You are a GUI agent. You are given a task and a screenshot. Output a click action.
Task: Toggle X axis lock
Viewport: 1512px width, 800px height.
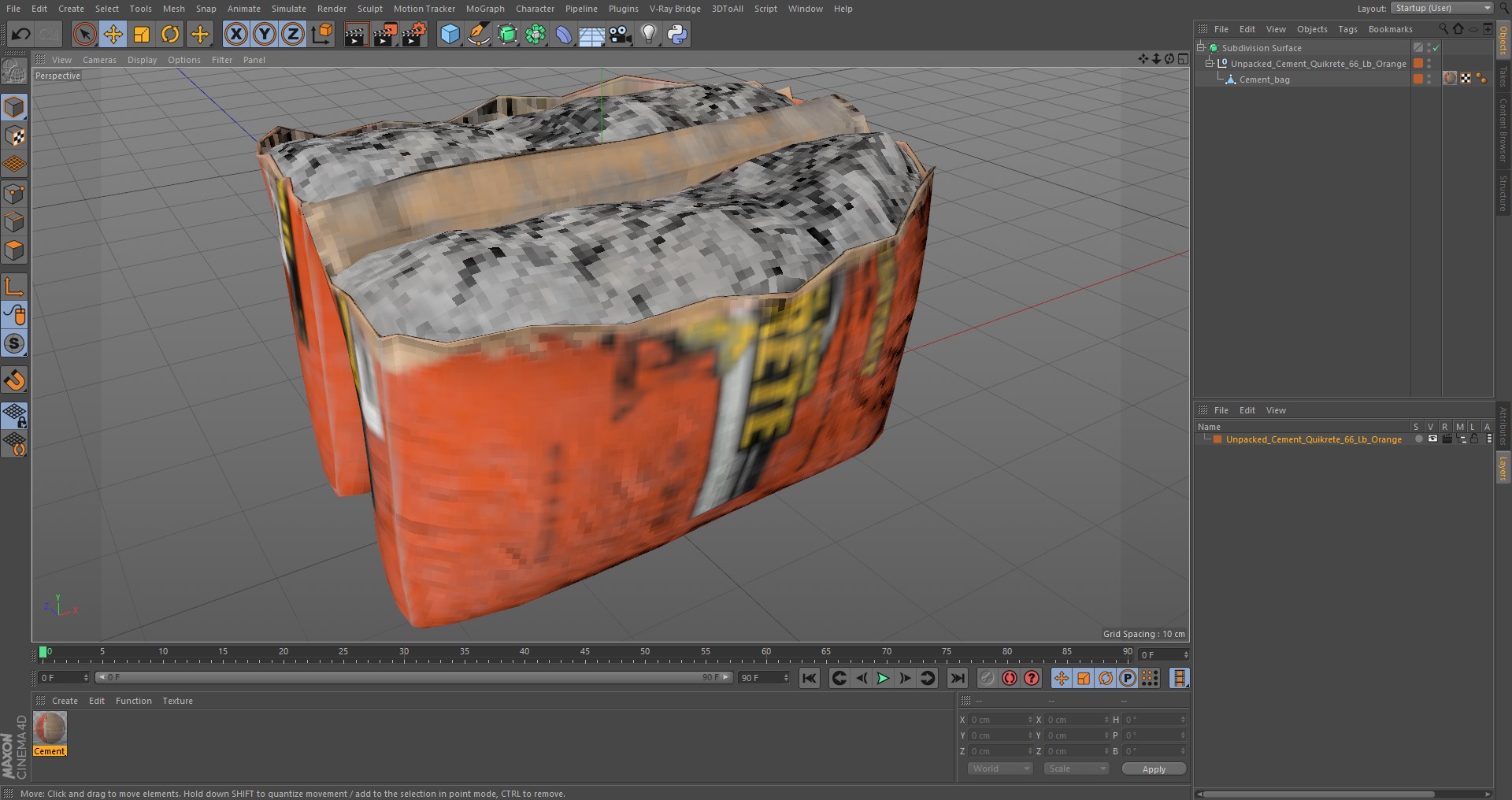(x=235, y=34)
